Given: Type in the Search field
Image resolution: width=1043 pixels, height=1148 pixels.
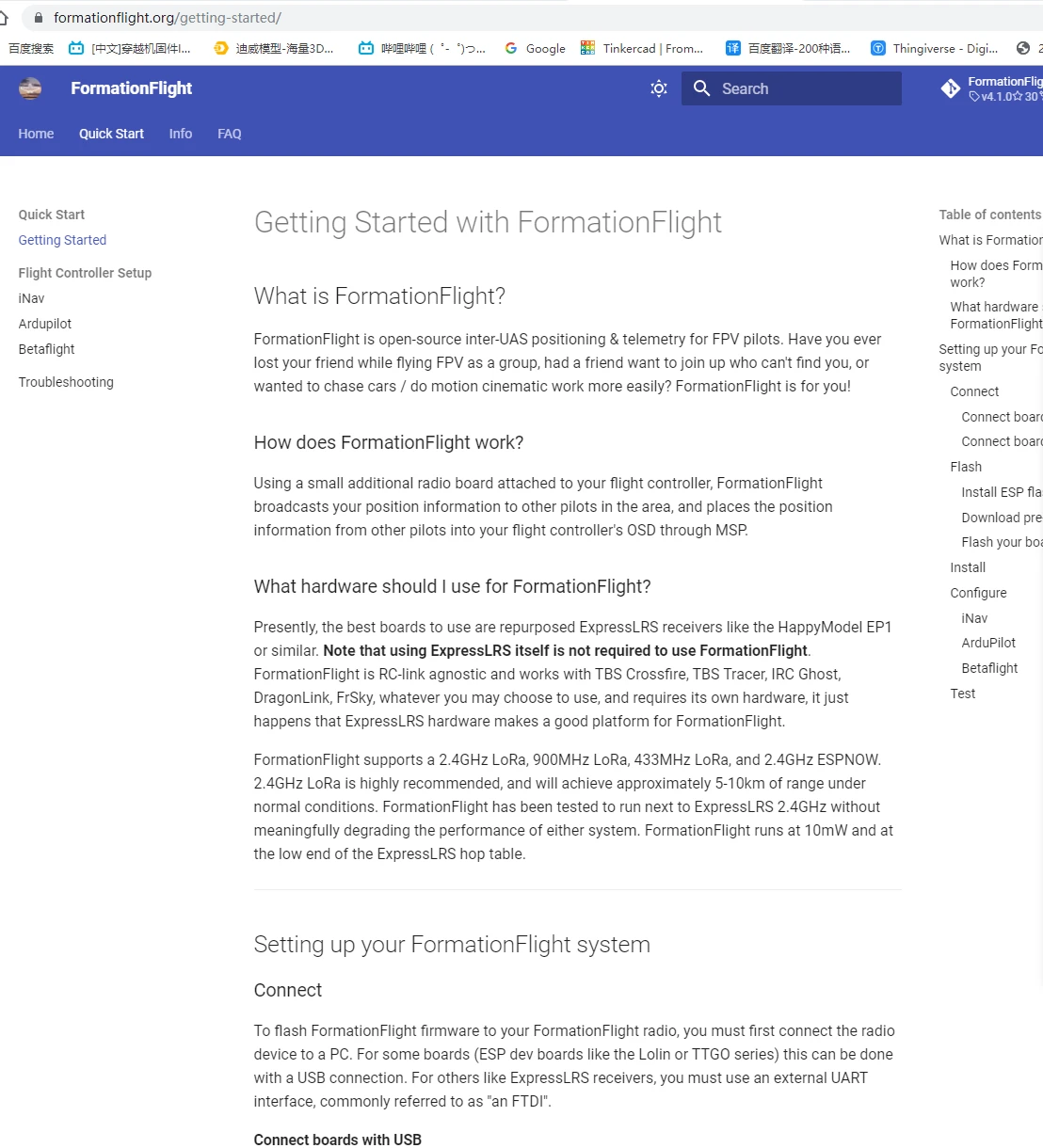Looking at the screenshot, I should (805, 88).
